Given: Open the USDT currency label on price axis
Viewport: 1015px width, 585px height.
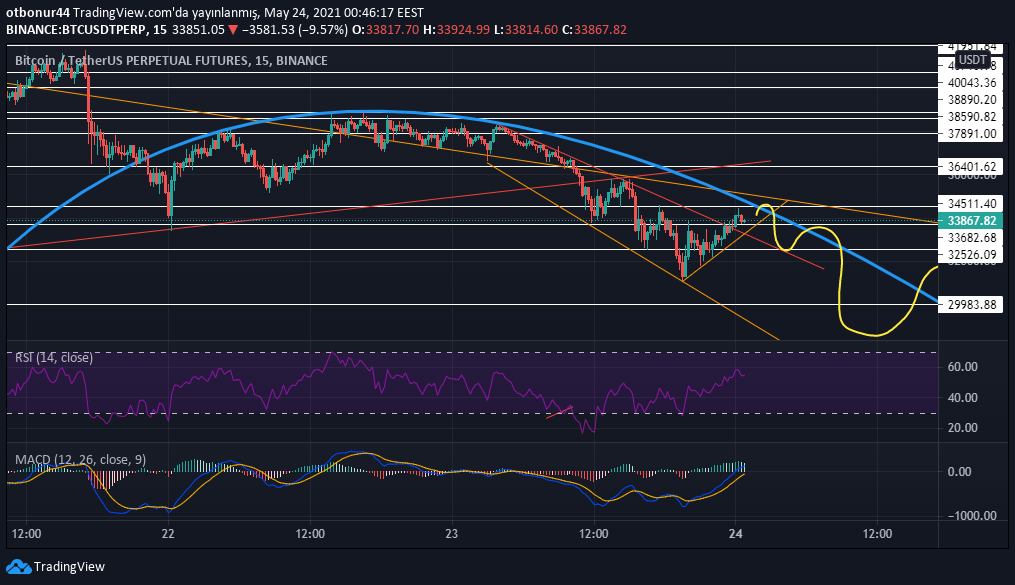Looking at the screenshot, I should [x=972, y=60].
